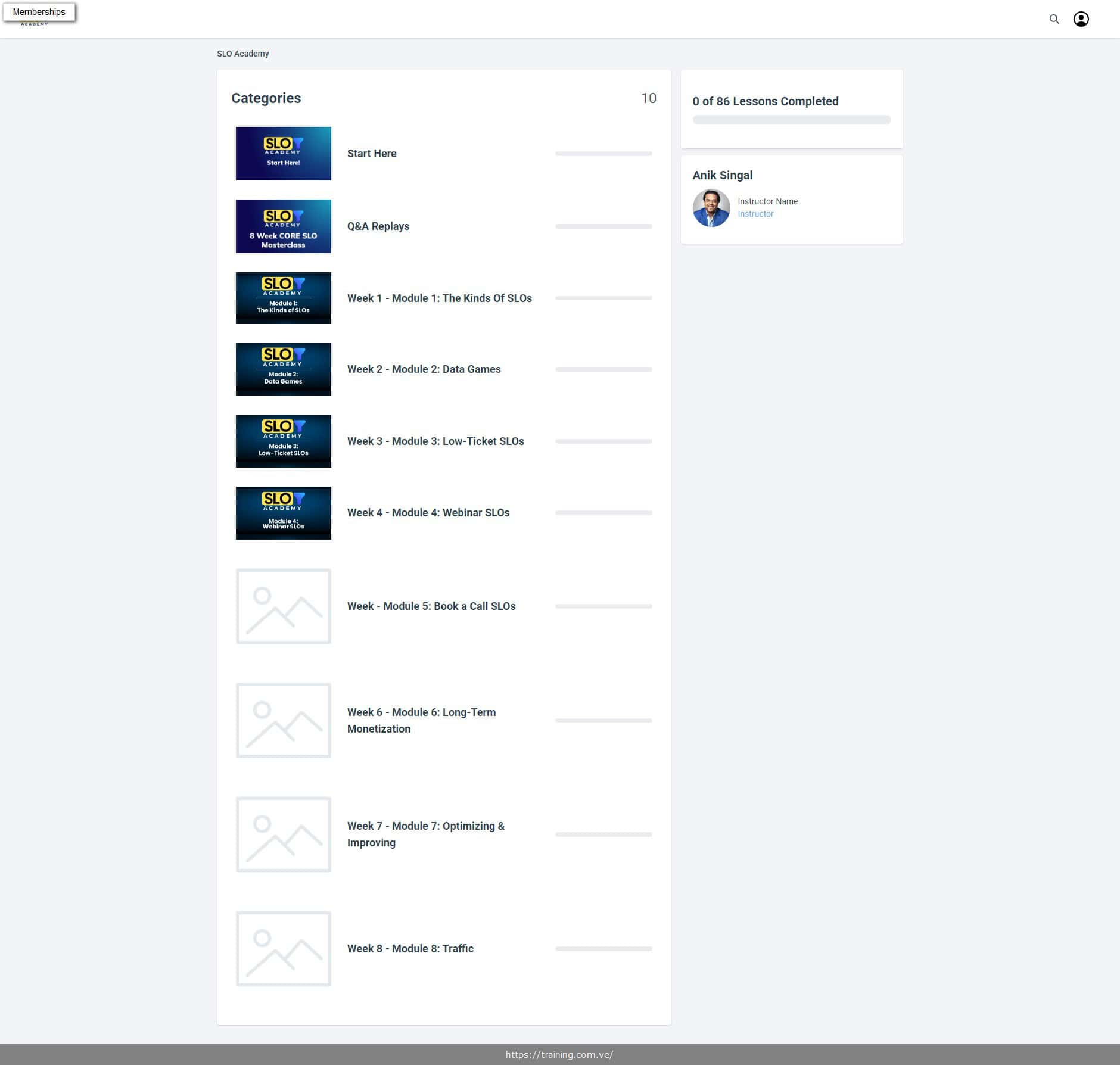Screen dimensions: 1120x1065
Task: Click the SLO Academy breadcrumb link
Action: pos(242,54)
